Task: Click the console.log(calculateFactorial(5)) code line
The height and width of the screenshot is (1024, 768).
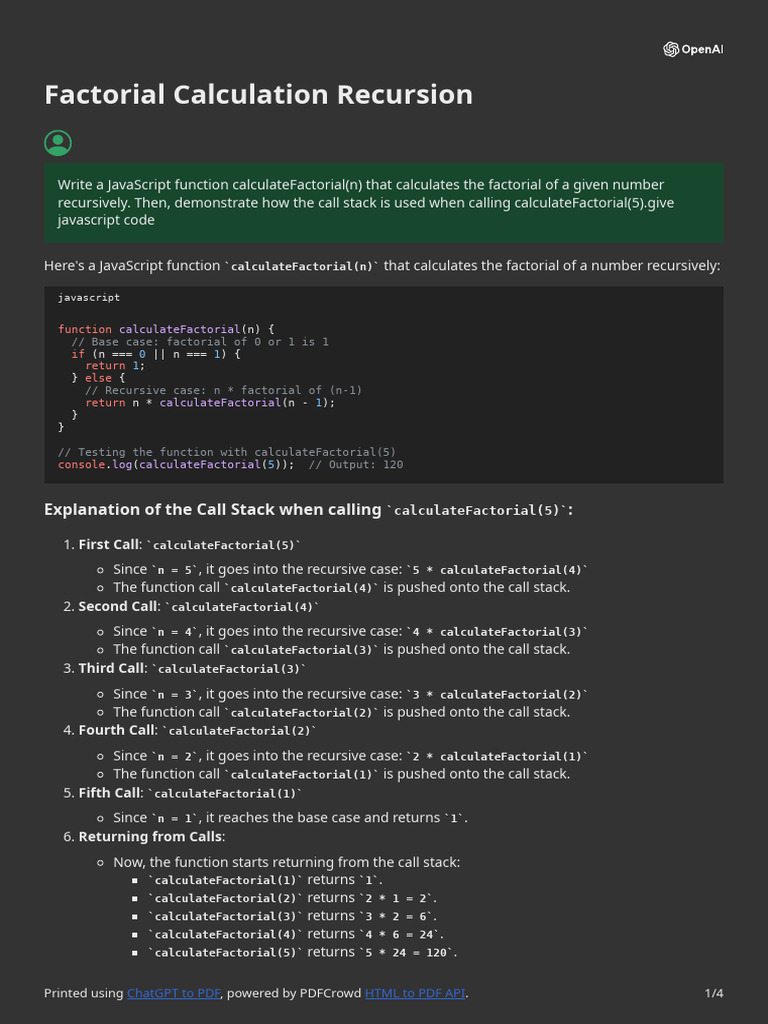Action: [x=176, y=464]
